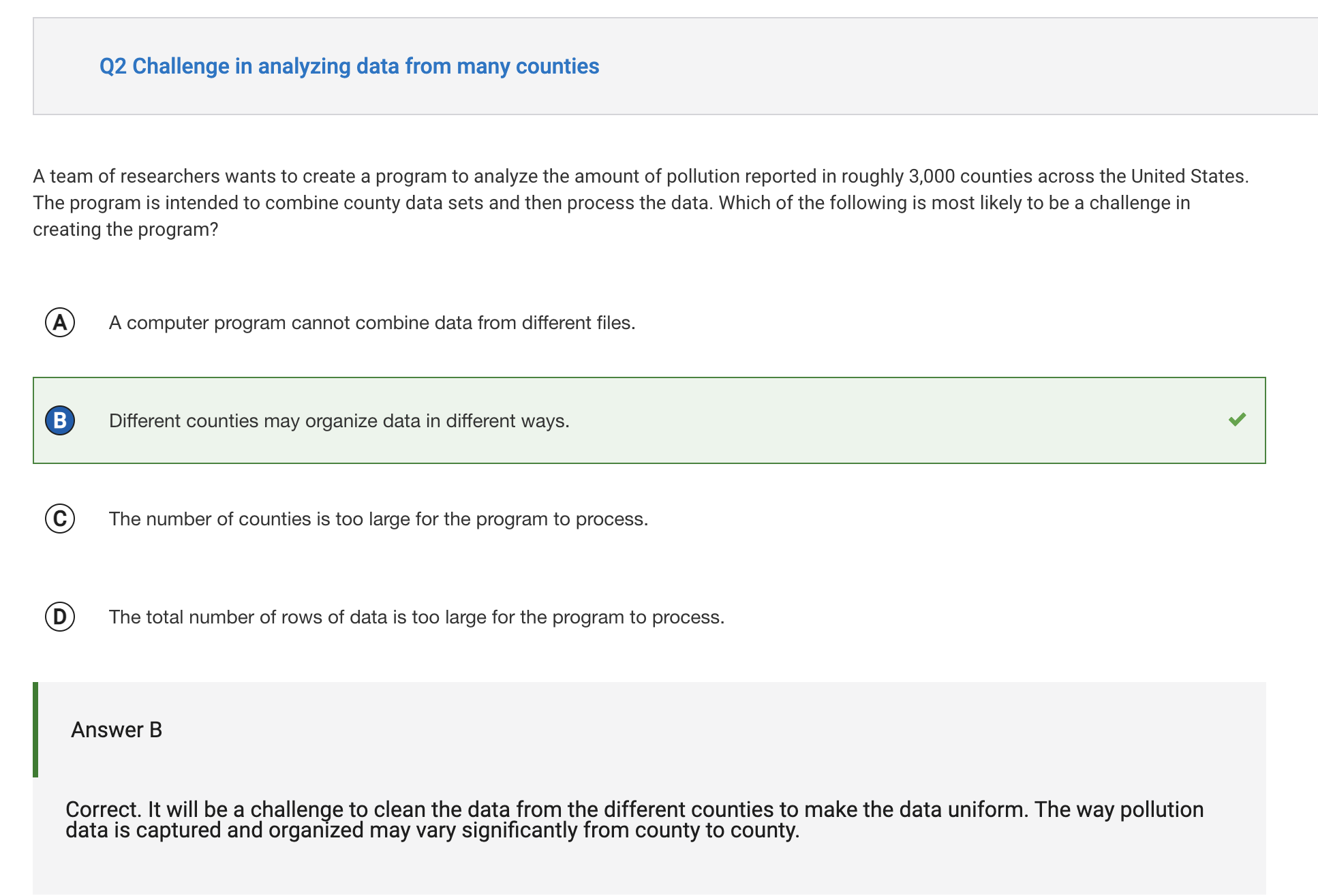Click the letter C inside its circle

pyautogui.click(x=60, y=519)
